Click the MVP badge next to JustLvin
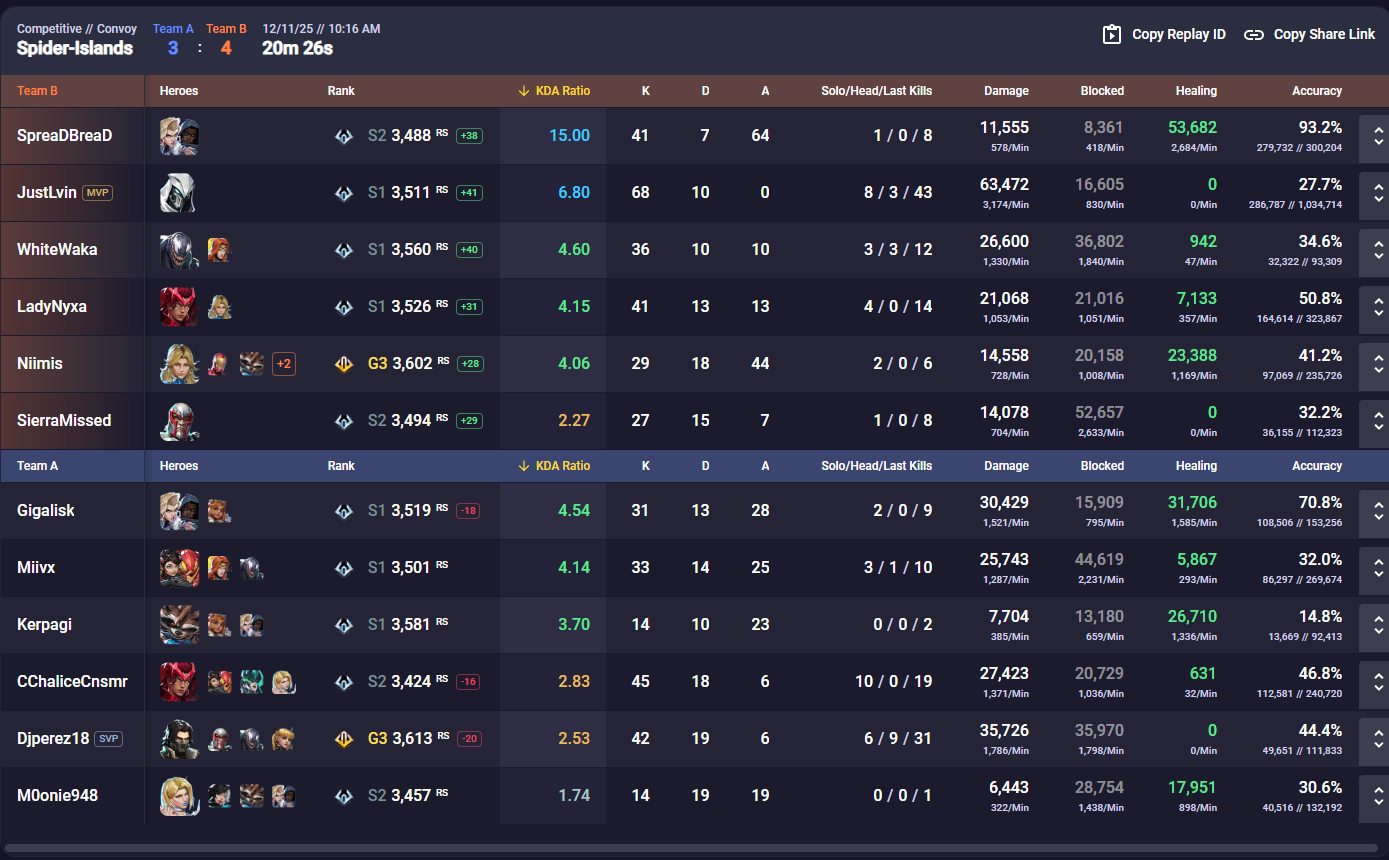 (x=97, y=192)
